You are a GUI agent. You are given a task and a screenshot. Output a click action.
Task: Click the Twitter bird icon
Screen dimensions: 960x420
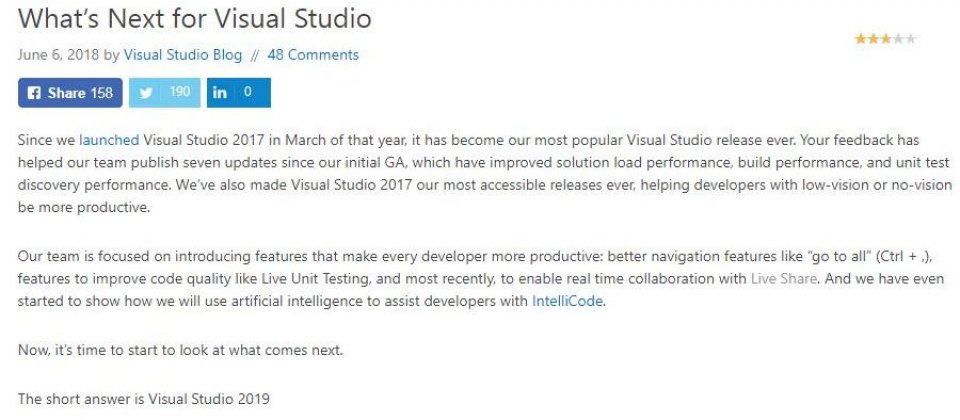pos(146,93)
